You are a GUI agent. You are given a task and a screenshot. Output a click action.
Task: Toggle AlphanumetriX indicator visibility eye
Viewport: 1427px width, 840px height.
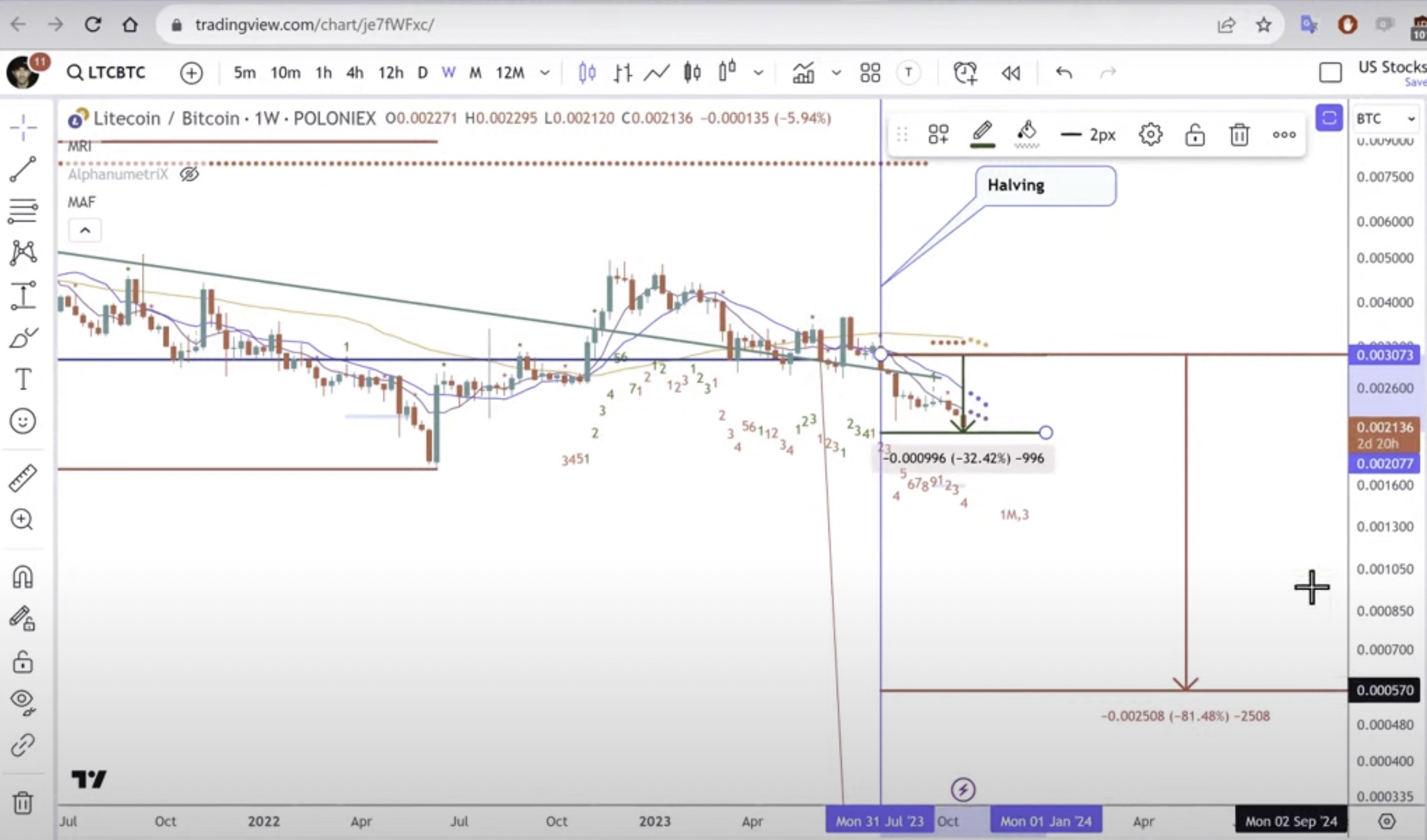pos(189,175)
